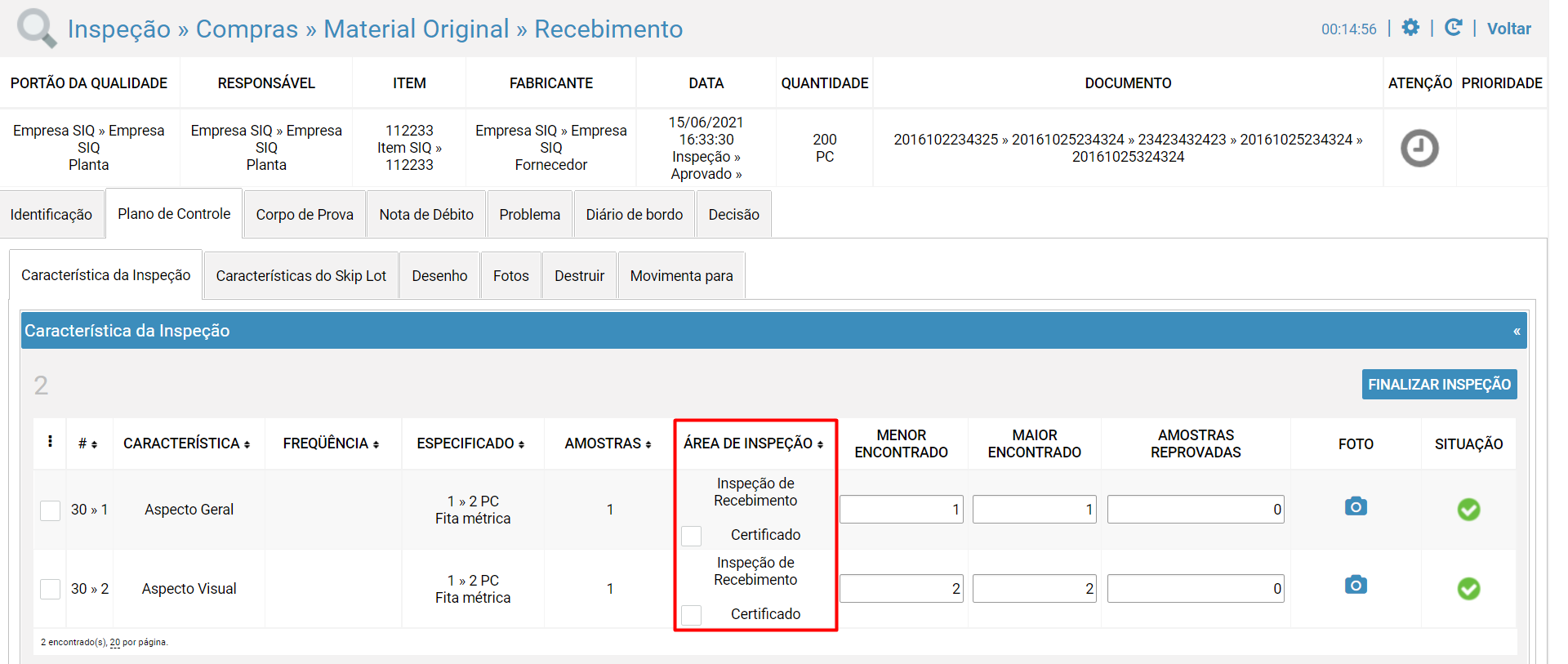The image size is (1568, 664).
Task: Switch to the Decisão tab
Action: [x=734, y=214]
